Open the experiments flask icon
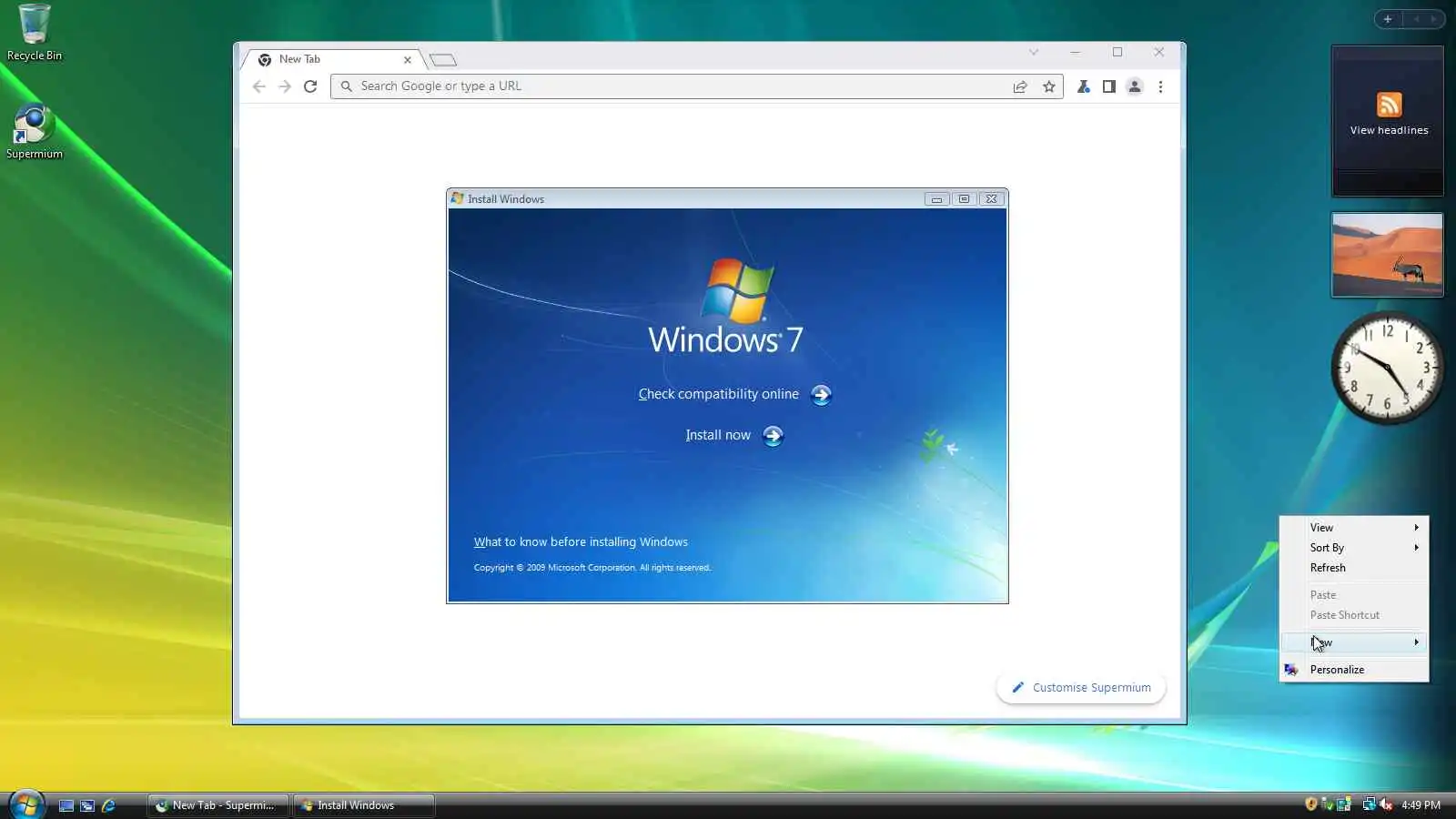Image resolution: width=1456 pixels, height=819 pixels. click(x=1084, y=86)
